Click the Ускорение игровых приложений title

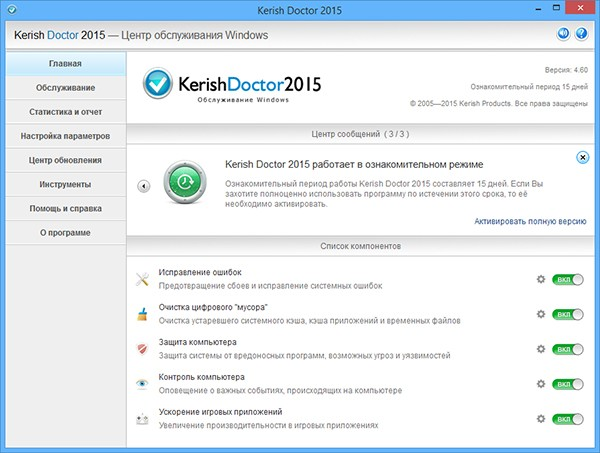click(220, 412)
